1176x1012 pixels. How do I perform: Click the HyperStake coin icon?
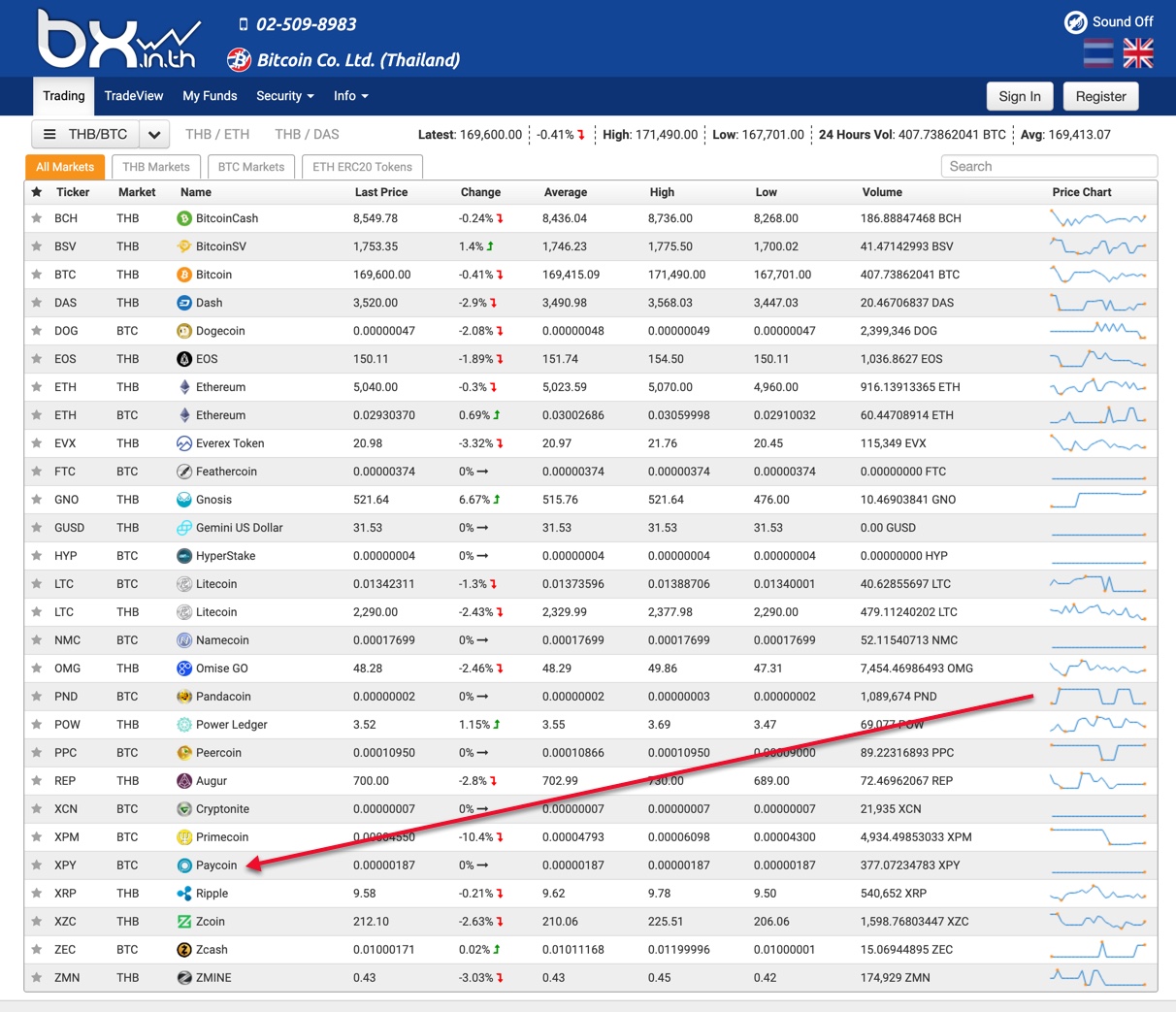184,556
